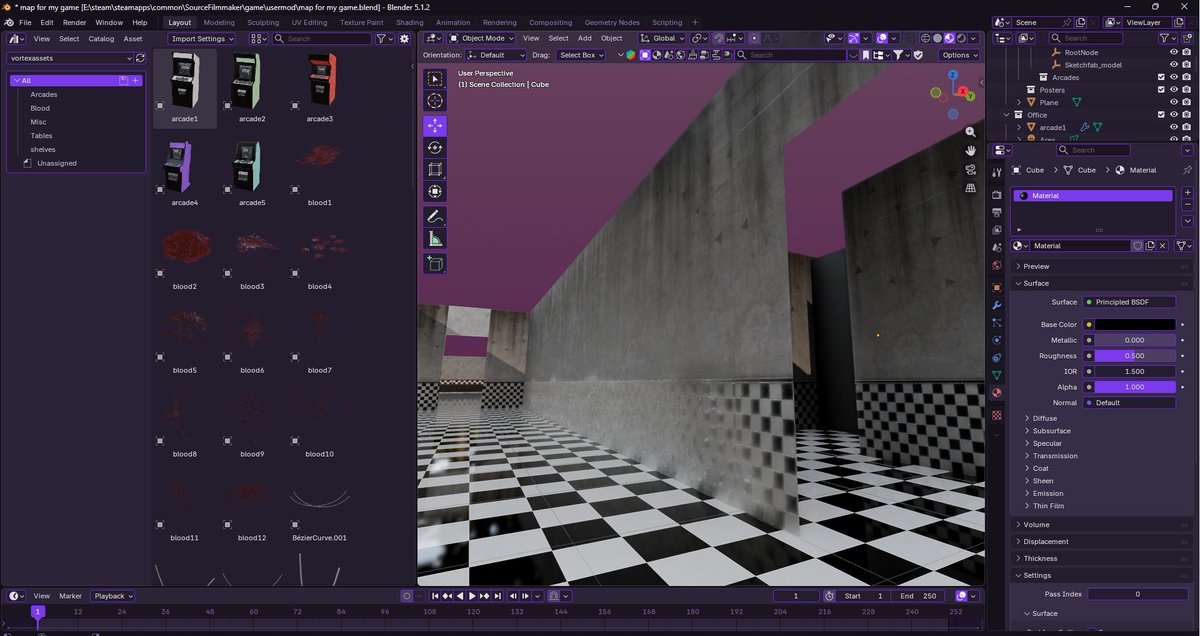Open the Object Mode dropdown
The height and width of the screenshot is (636, 1200).
(x=481, y=38)
